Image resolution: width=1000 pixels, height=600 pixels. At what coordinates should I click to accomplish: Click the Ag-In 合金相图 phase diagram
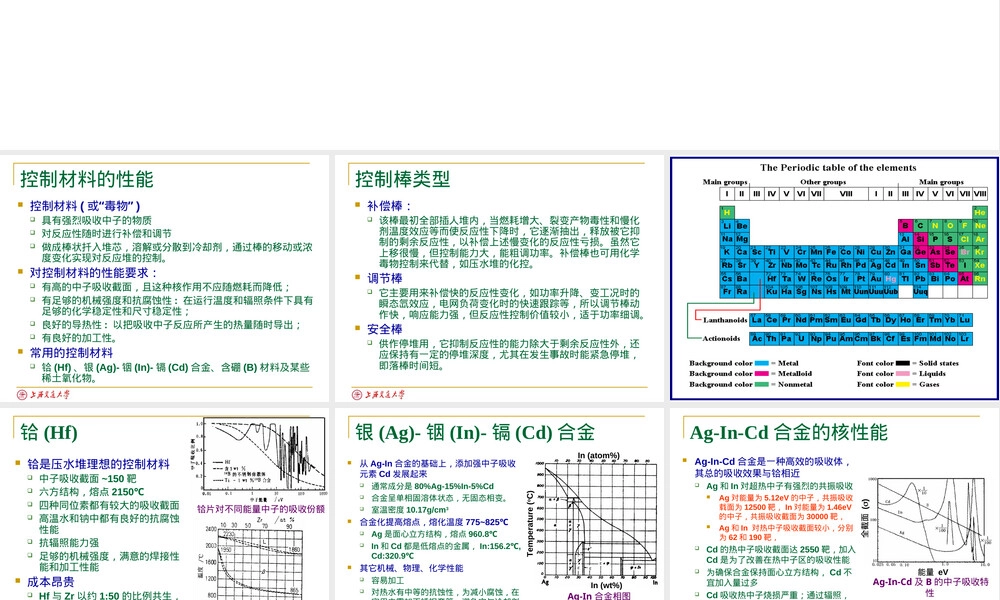coord(591,519)
